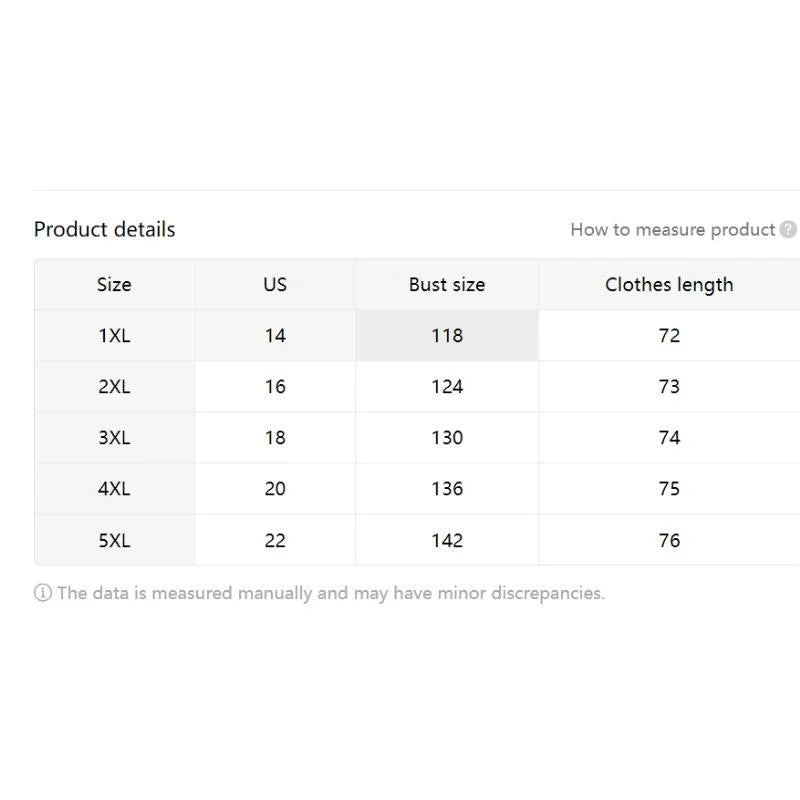The height and width of the screenshot is (800, 800).
Task: Select the 142 bust size cell
Action: [447, 541]
